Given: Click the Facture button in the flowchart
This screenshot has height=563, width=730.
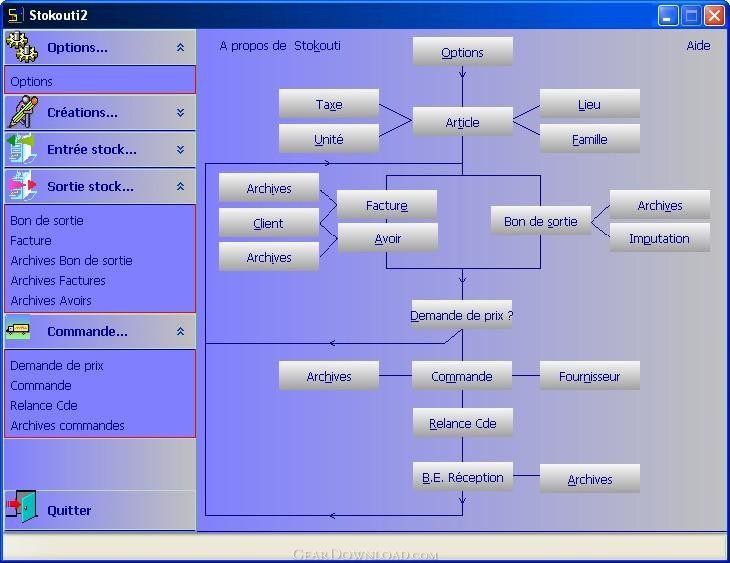Looking at the screenshot, I should (x=387, y=205).
